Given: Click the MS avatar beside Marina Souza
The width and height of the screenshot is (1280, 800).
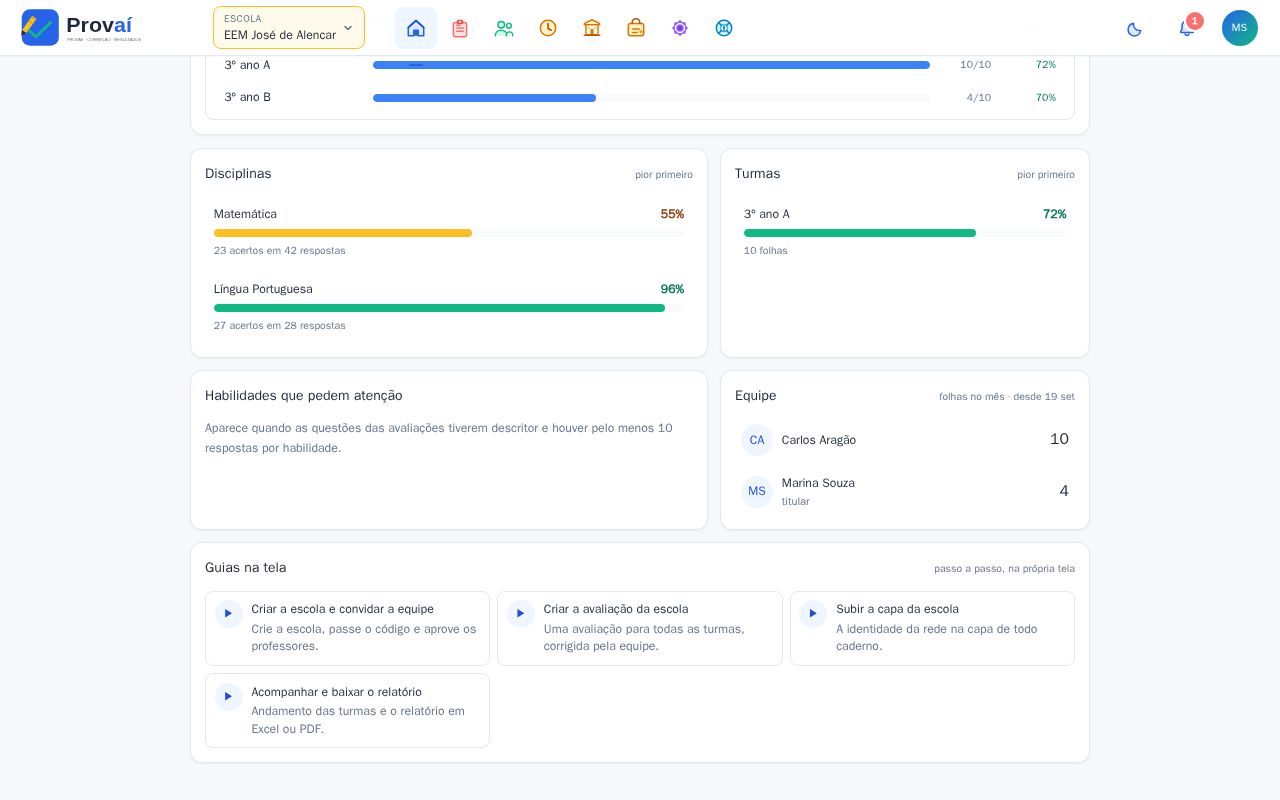Looking at the screenshot, I should pos(757,491).
